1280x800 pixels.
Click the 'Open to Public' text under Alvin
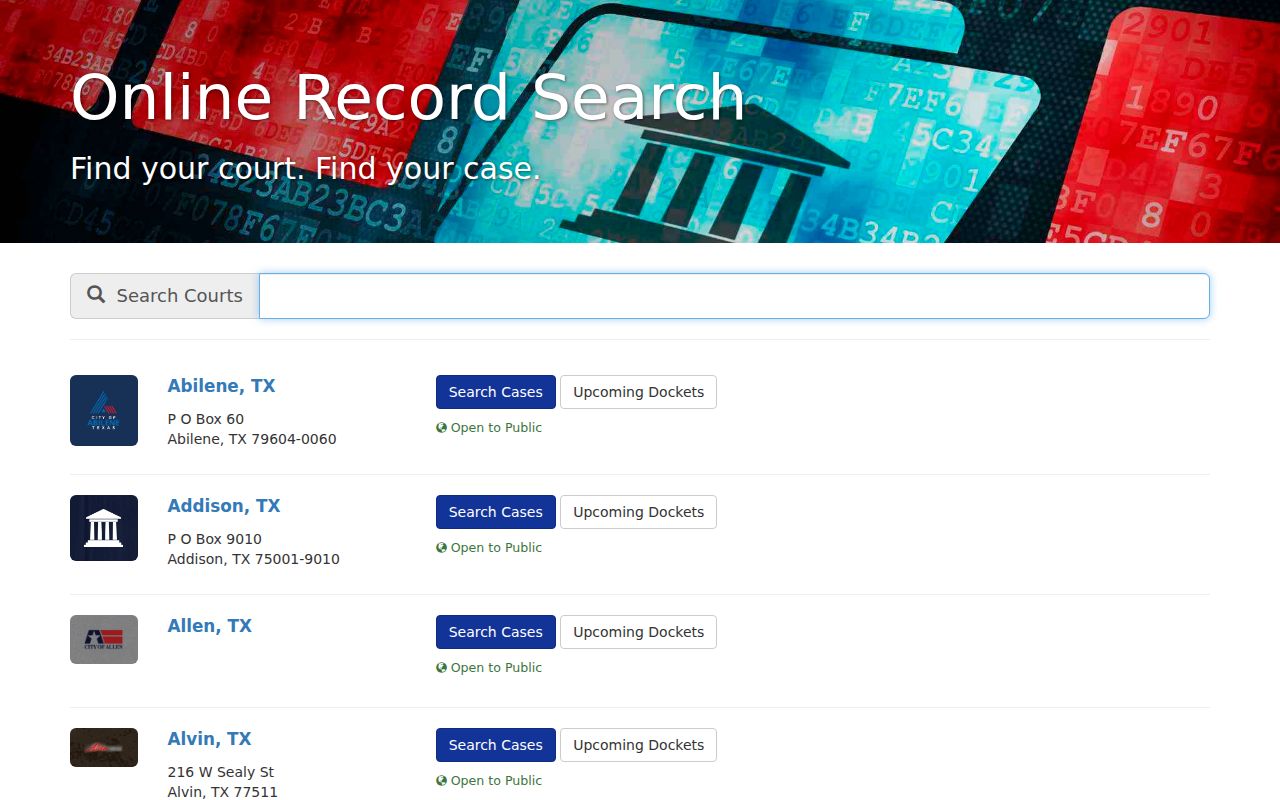pyautogui.click(x=496, y=781)
